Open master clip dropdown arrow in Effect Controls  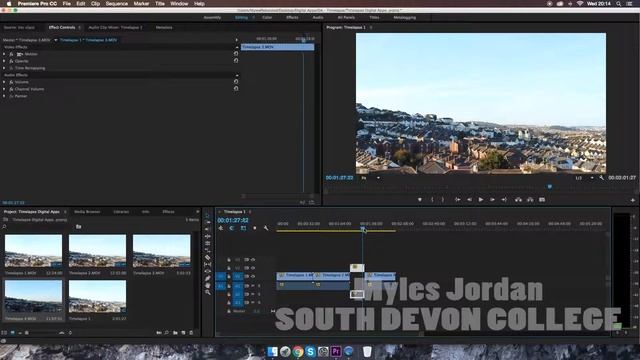pyautogui.click(x=56, y=40)
